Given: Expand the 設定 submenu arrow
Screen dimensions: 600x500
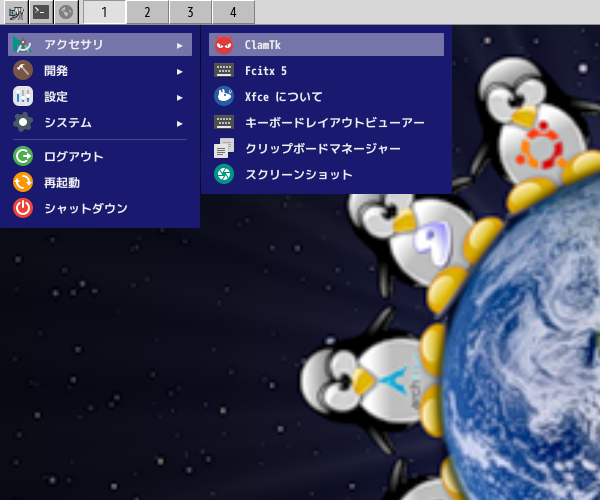Looking at the screenshot, I should point(179,98).
